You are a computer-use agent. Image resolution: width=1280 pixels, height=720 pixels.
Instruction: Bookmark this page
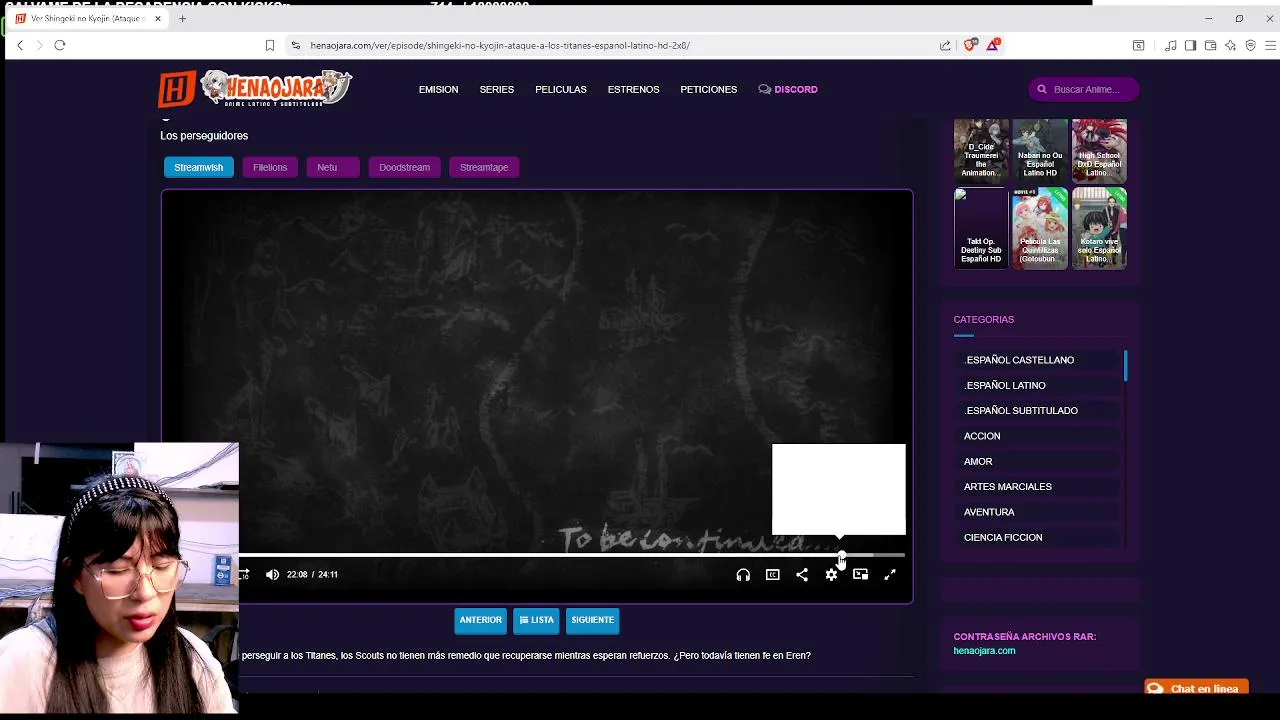click(x=269, y=45)
